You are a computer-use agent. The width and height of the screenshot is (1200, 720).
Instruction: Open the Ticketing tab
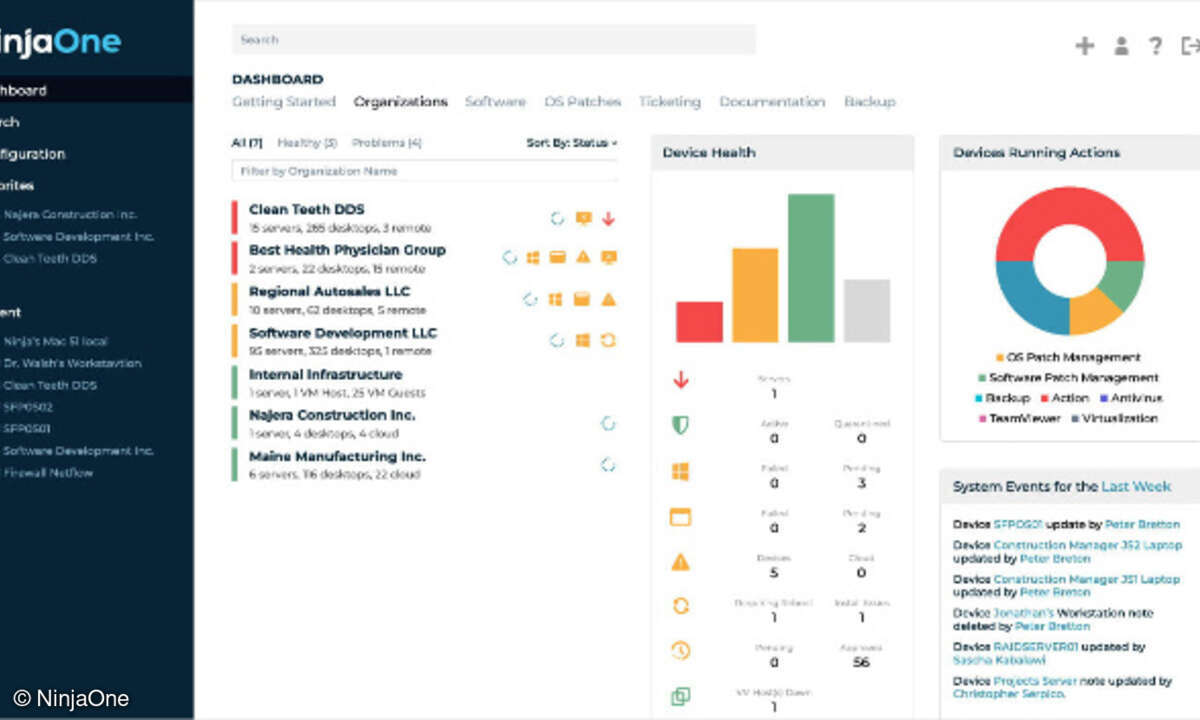tap(670, 102)
